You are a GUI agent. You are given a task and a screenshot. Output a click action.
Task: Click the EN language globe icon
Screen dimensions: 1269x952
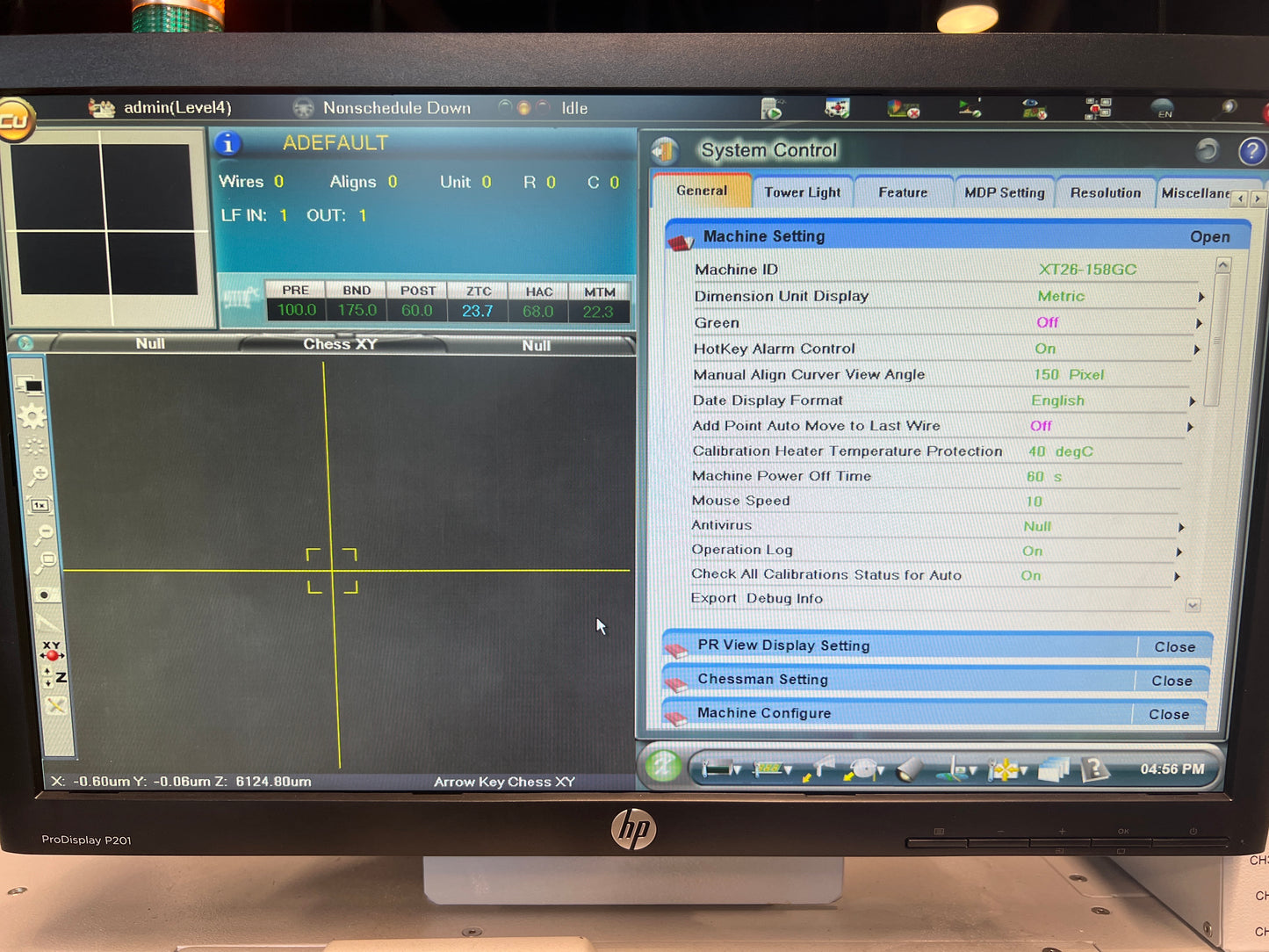point(1163,109)
